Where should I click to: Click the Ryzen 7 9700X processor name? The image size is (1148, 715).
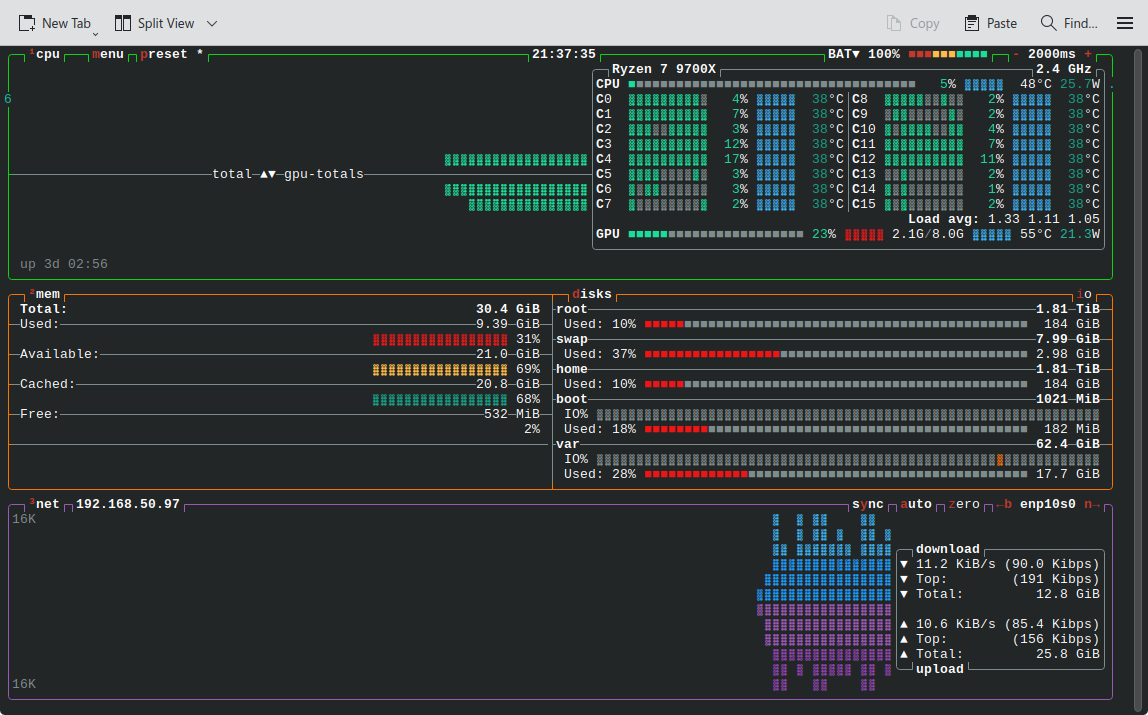point(663,69)
